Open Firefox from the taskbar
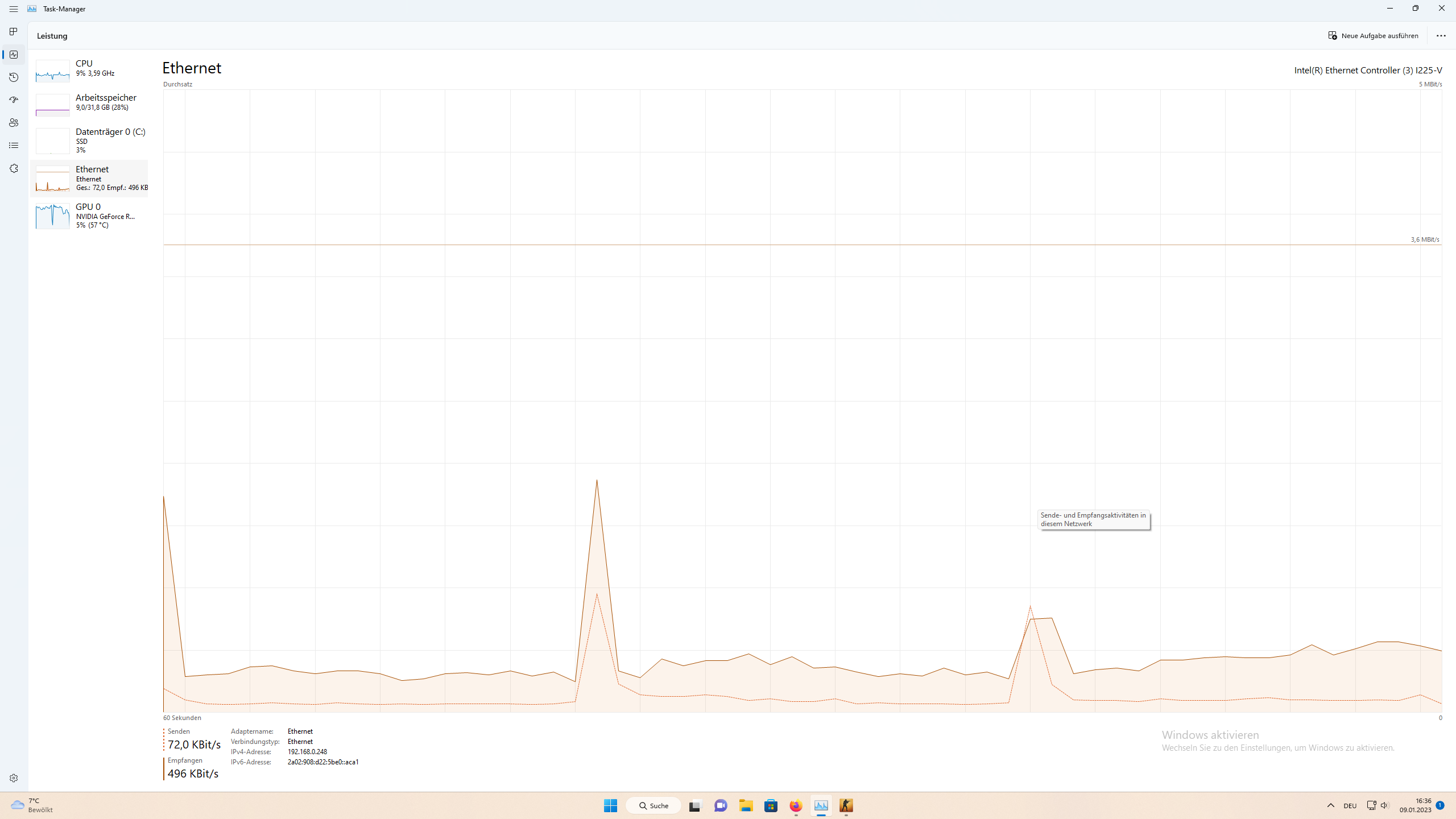This screenshot has height=819, width=1456. tap(796, 805)
